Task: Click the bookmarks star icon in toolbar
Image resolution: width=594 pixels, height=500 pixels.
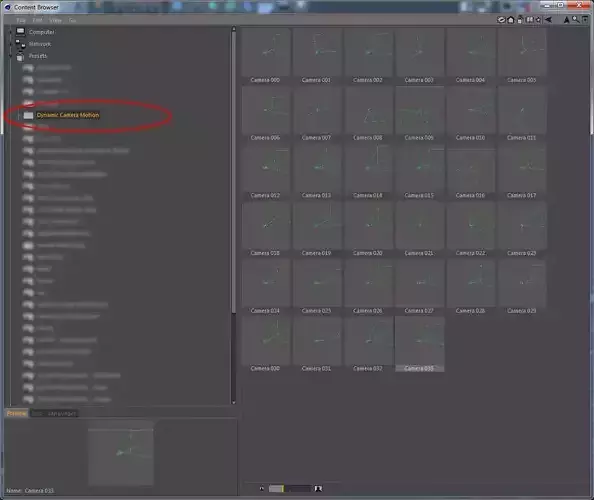Action: click(x=539, y=20)
